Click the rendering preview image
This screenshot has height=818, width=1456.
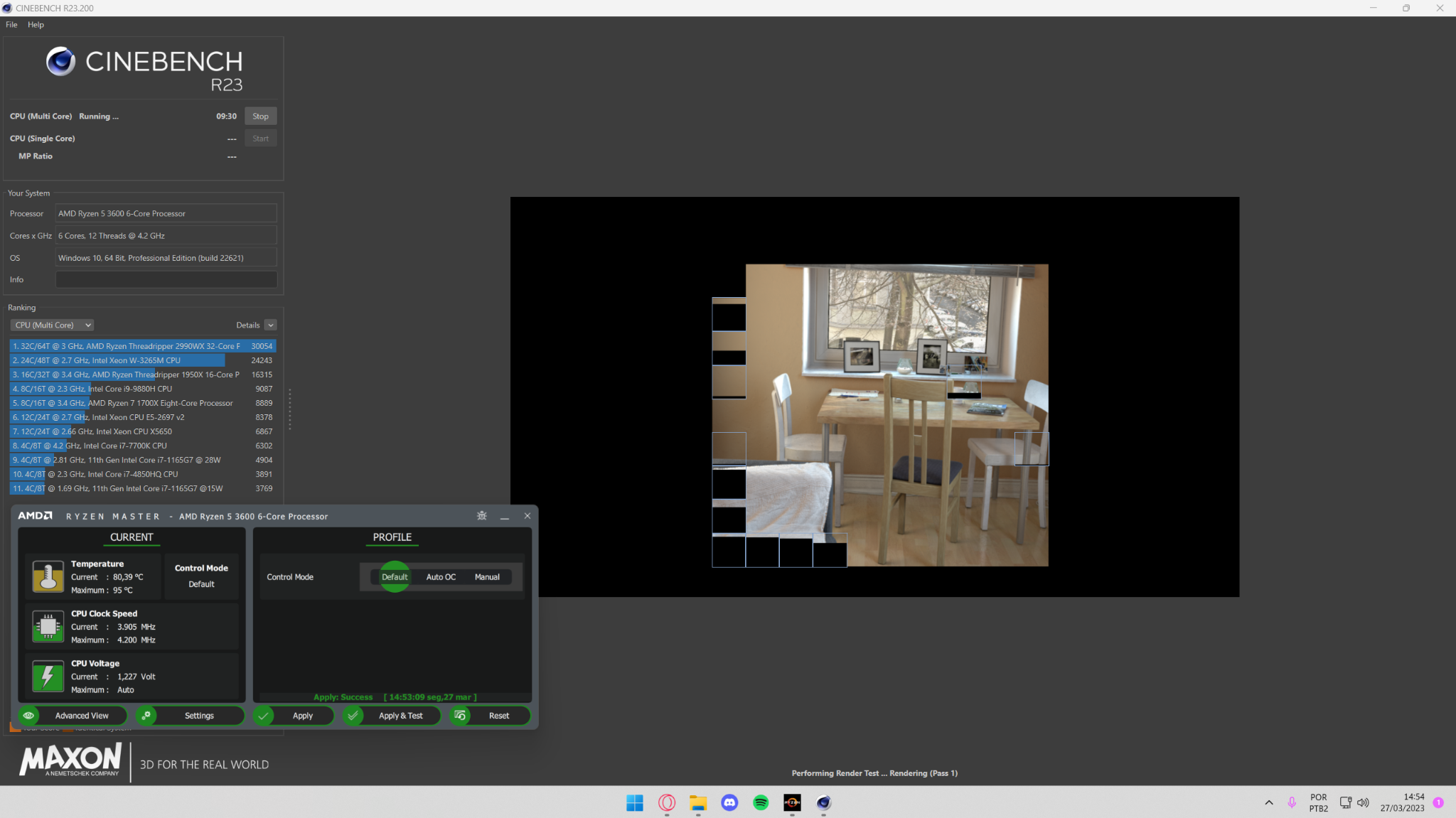874,397
